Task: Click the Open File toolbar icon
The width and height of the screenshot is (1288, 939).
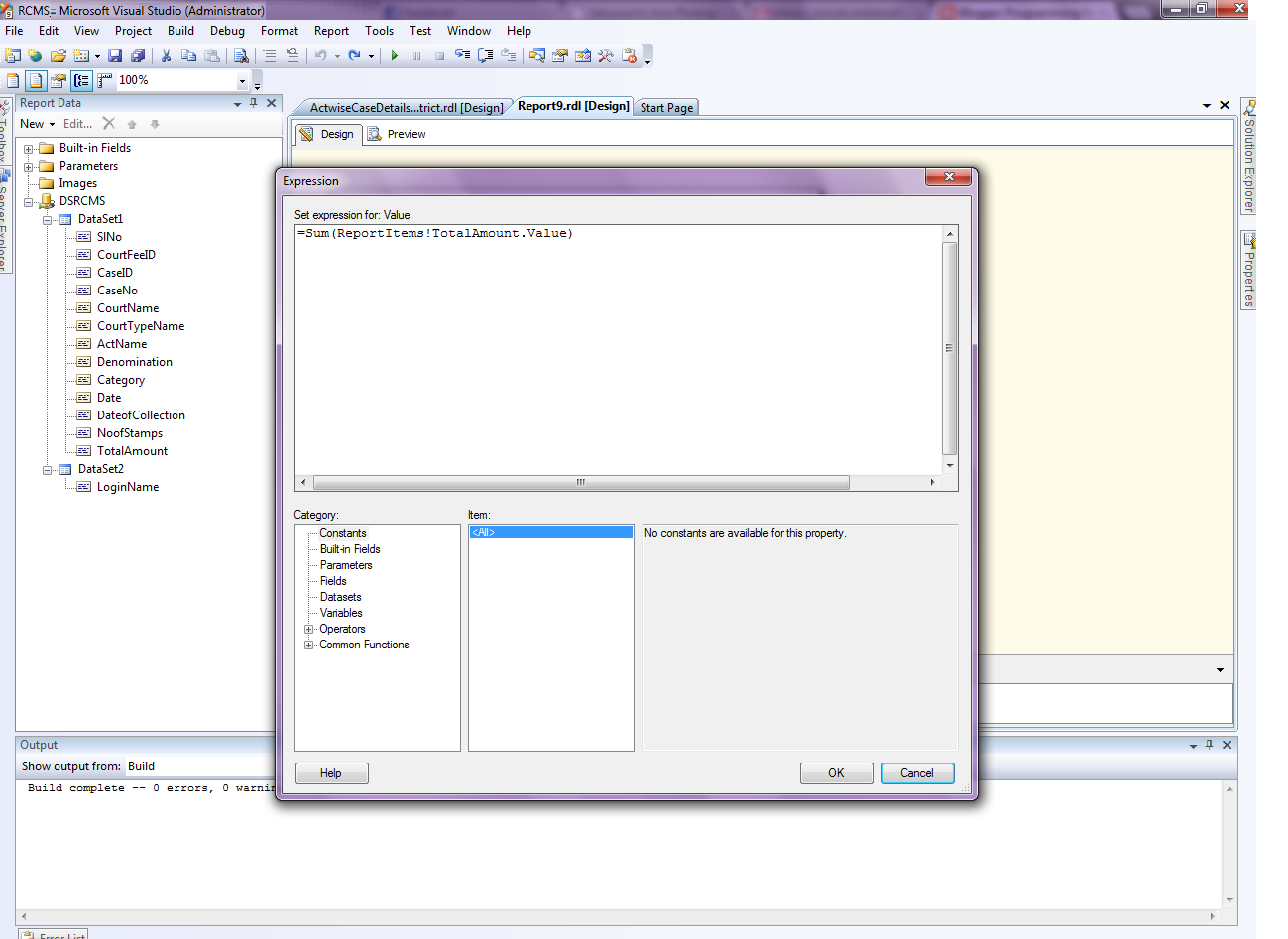Action: (x=58, y=56)
